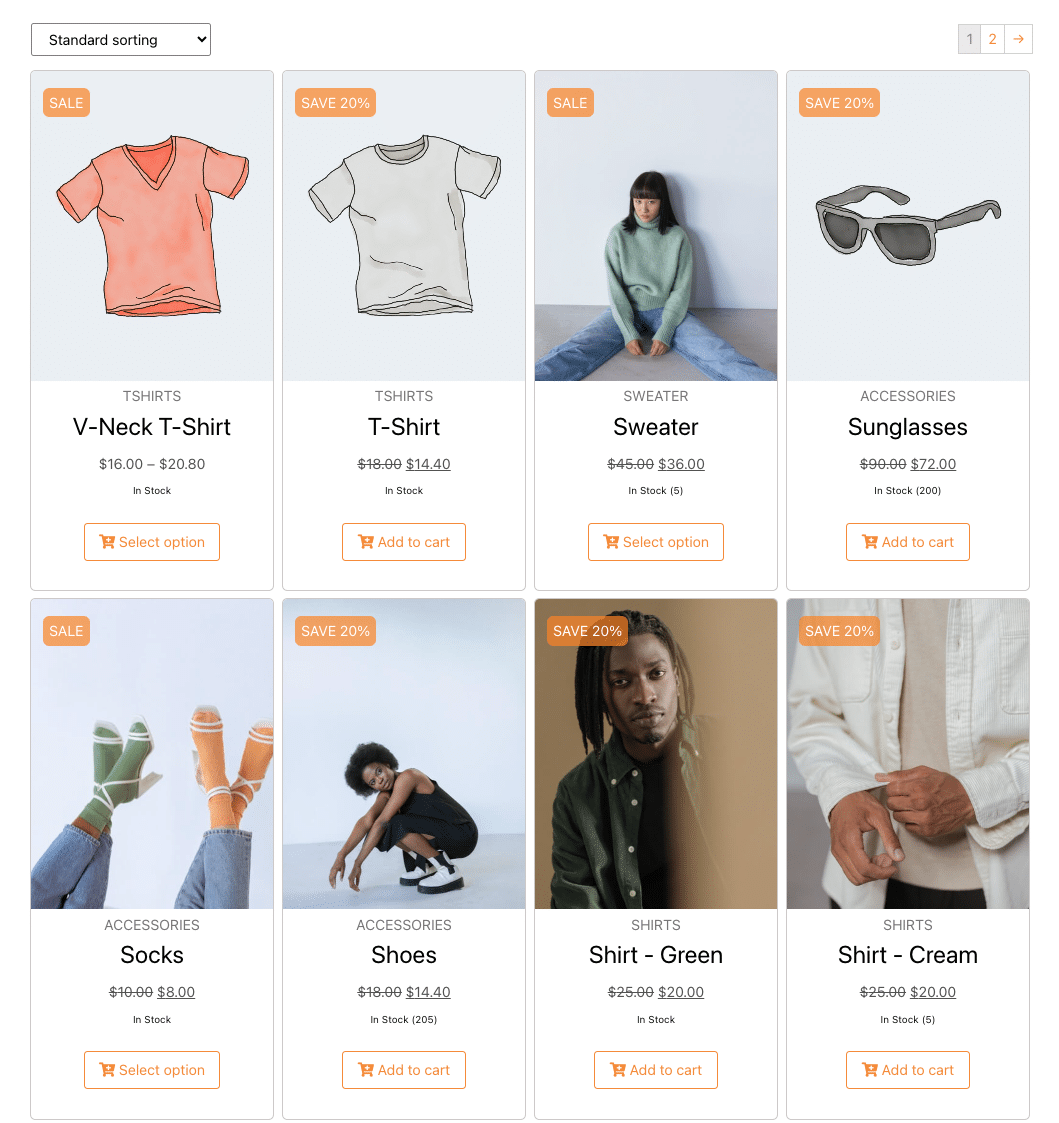Add Shirt - Cream to cart

pyautogui.click(x=907, y=1070)
